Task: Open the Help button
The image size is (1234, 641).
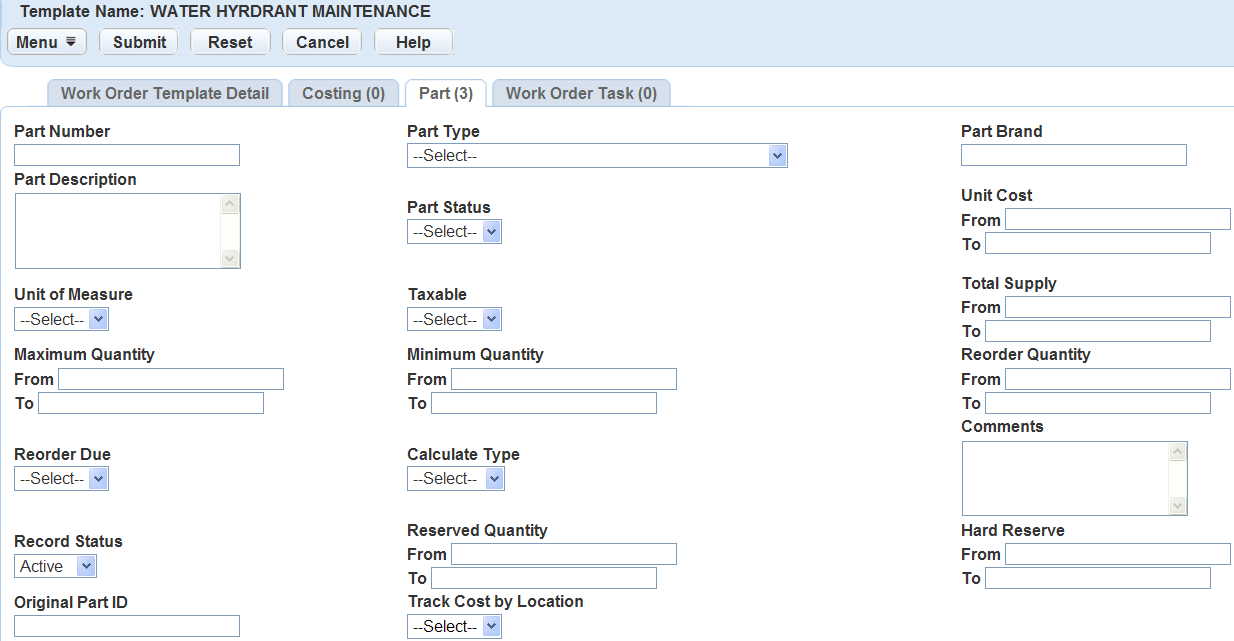Action: pos(413,42)
